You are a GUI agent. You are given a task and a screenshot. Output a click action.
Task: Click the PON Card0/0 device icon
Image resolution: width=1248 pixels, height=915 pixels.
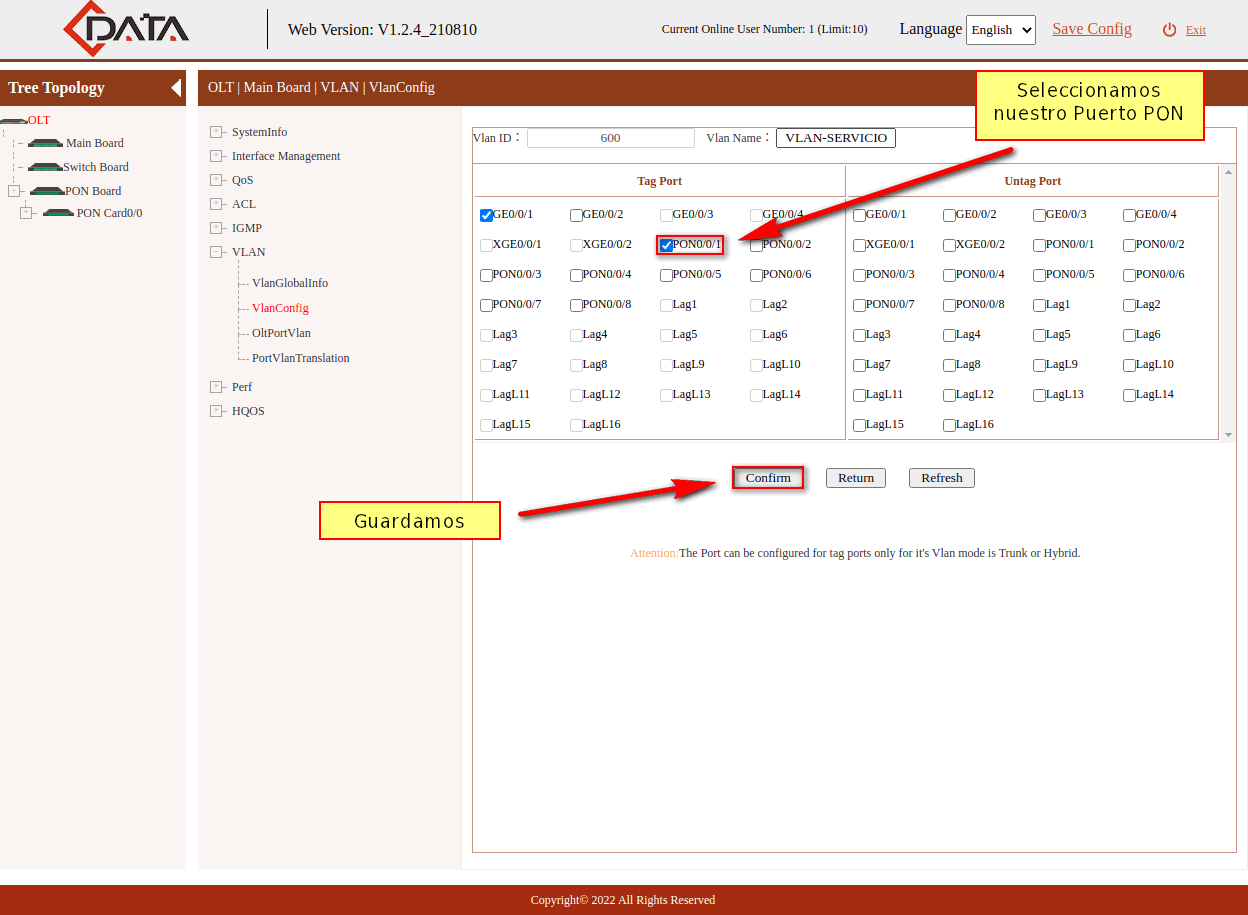click(59, 213)
